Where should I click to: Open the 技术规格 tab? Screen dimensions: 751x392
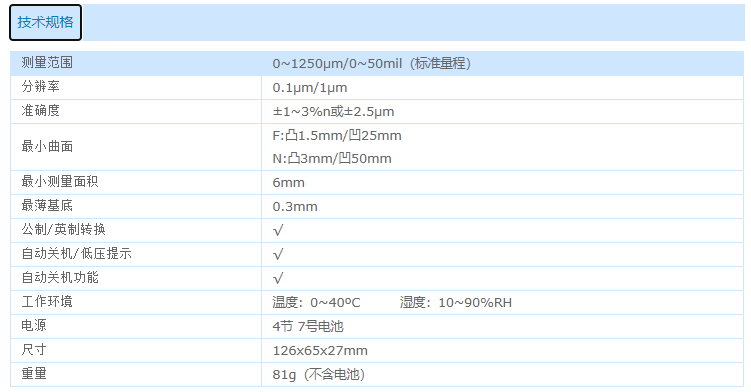coord(46,23)
